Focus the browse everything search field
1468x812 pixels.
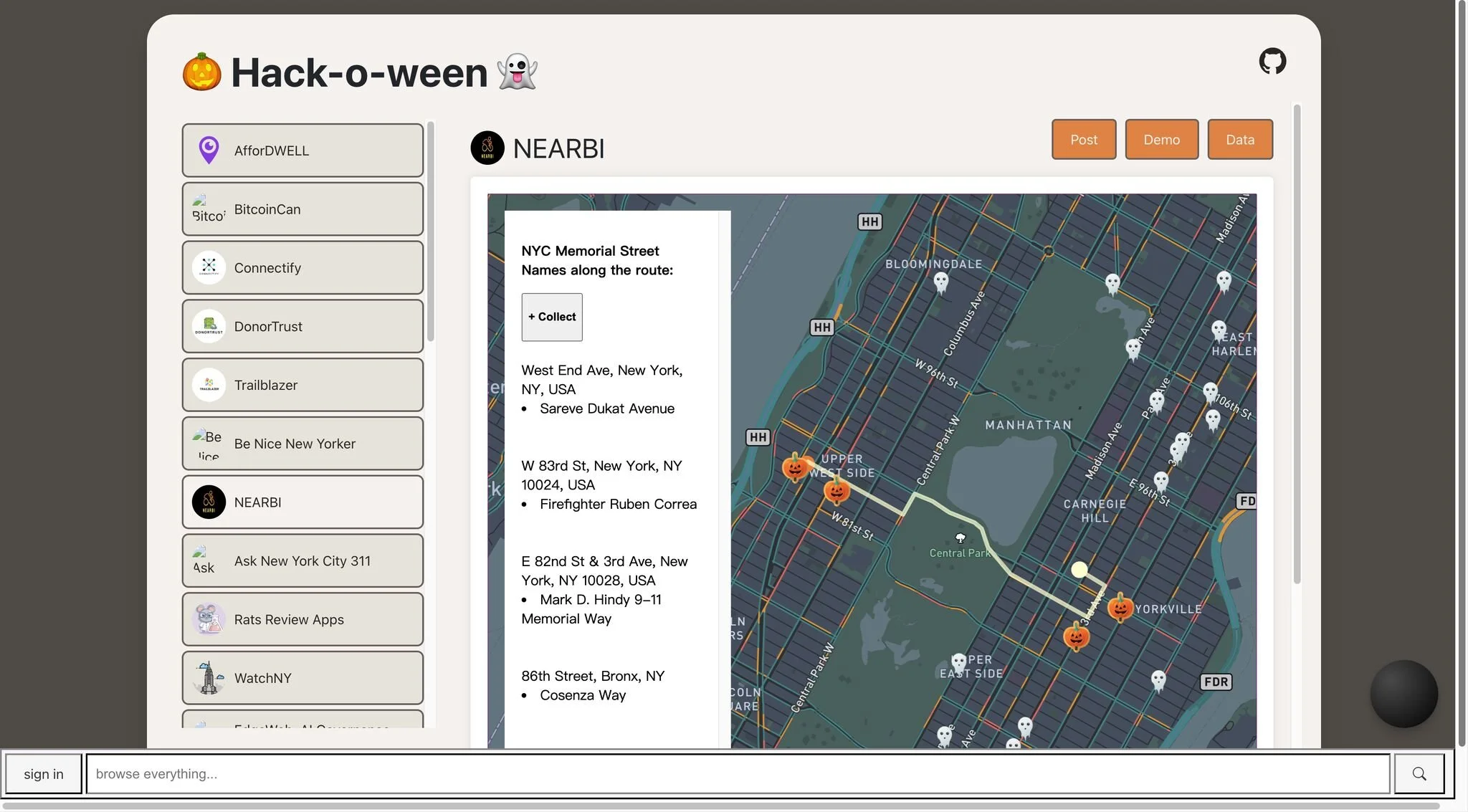click(737, 773)
